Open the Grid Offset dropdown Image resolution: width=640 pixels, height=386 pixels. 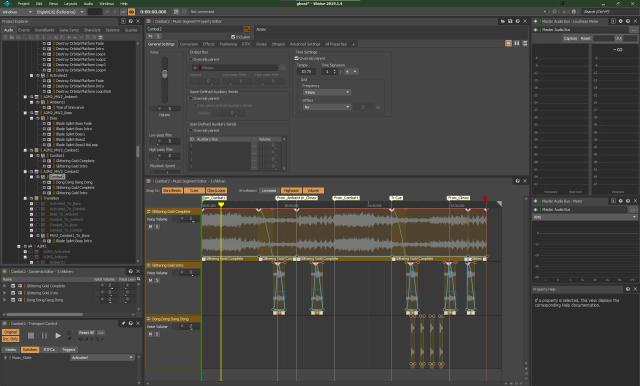tap(327, 107)
